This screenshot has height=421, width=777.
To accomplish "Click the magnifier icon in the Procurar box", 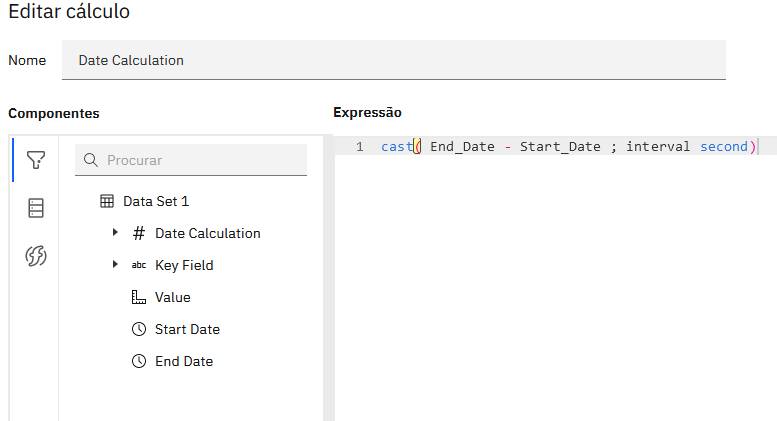I will pyautogui.click(x=90, y=160).
